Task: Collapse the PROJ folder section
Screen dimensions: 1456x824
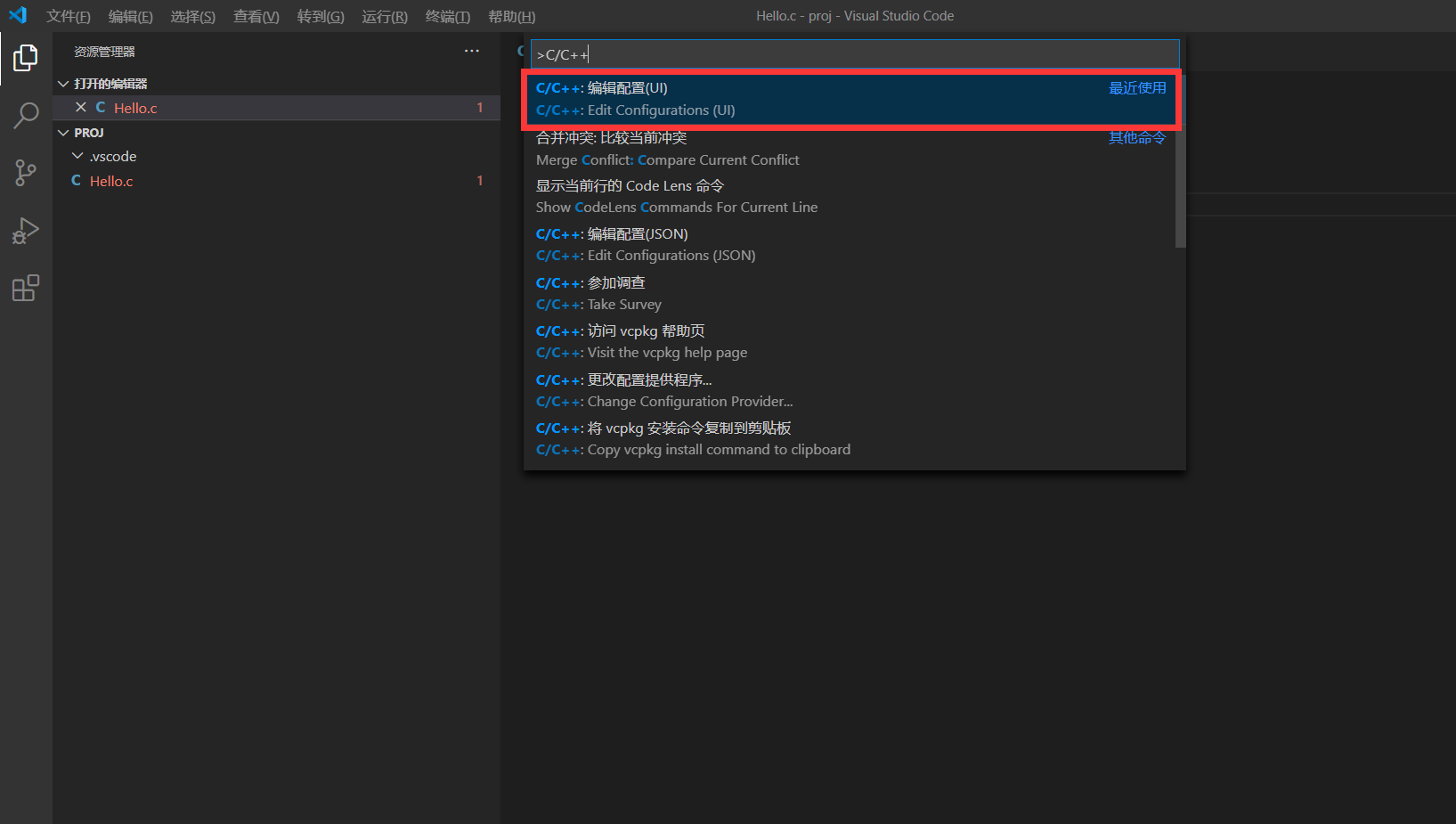Action: click(63, 133)
